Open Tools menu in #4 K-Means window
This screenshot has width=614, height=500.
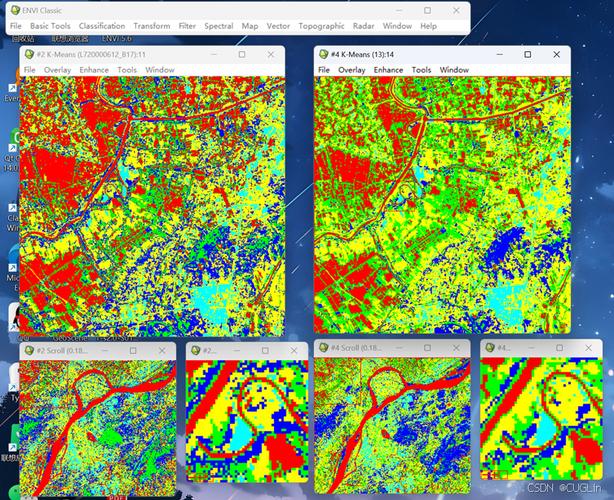pyautogui.click(x=421, y=70)
